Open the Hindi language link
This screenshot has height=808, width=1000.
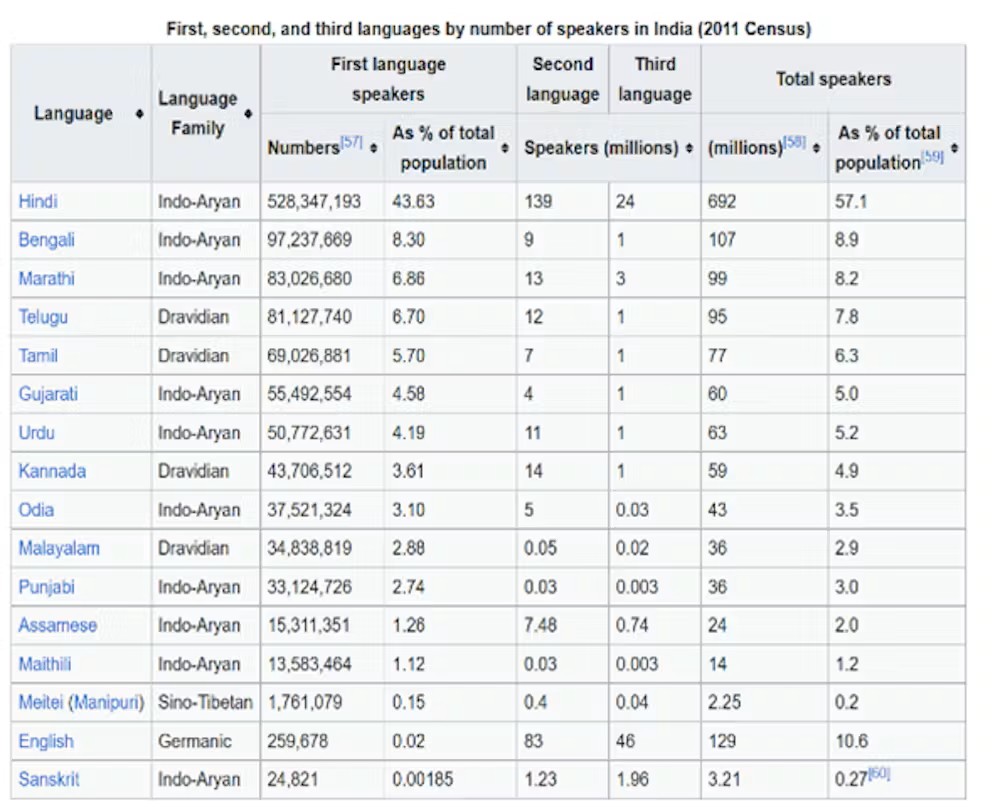tap(38, 202)
